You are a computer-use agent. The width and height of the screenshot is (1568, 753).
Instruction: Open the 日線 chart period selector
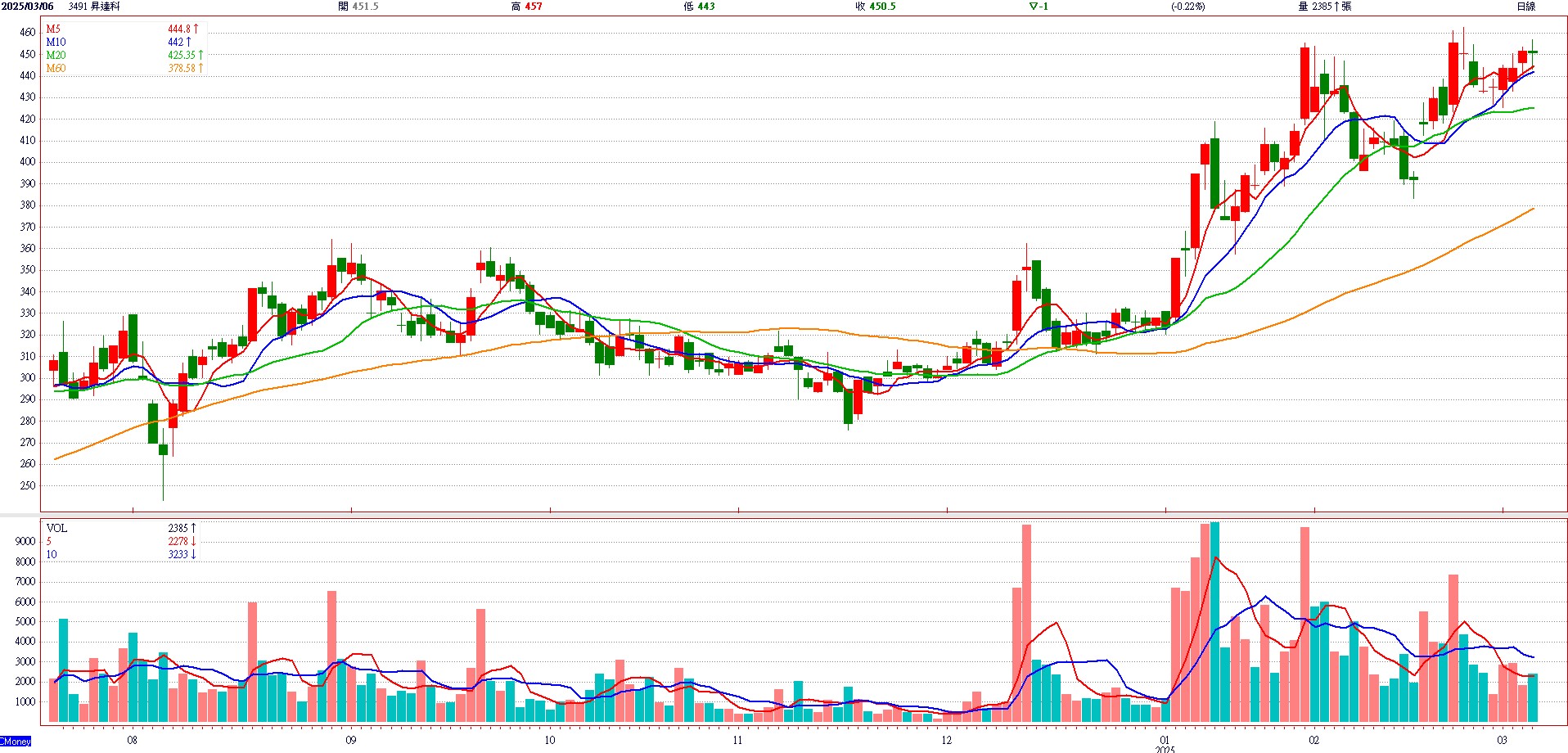(1525, 7)
